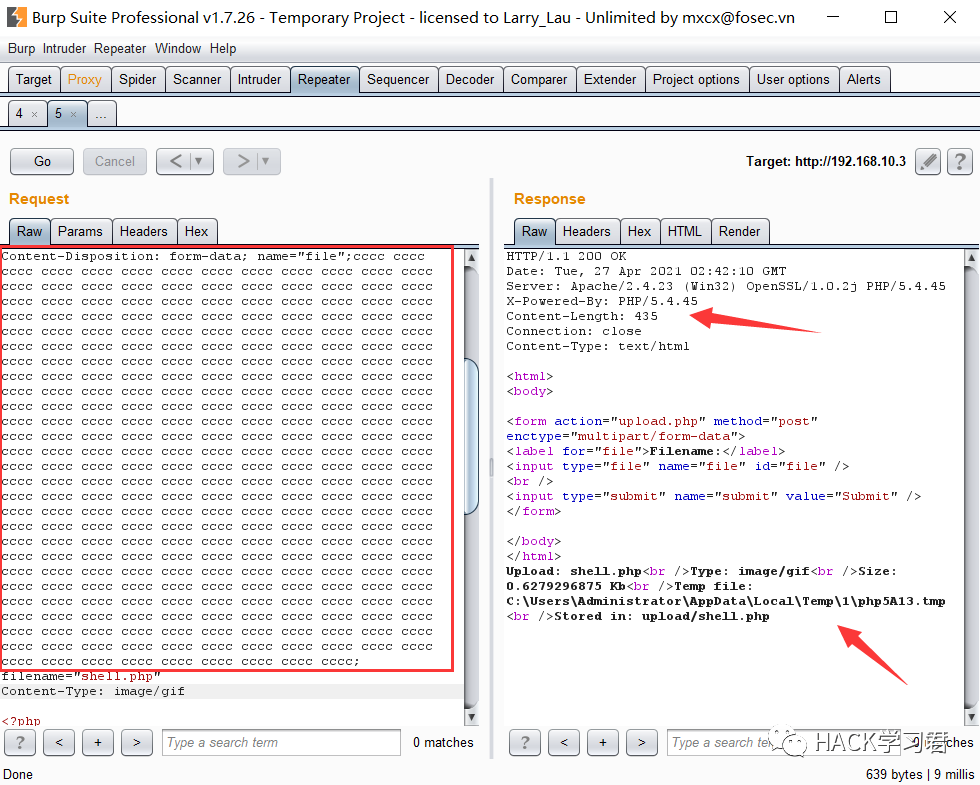Switch to the Decoder tab
Viewport: 980px width, 785px height.
[x=470, y=80]
